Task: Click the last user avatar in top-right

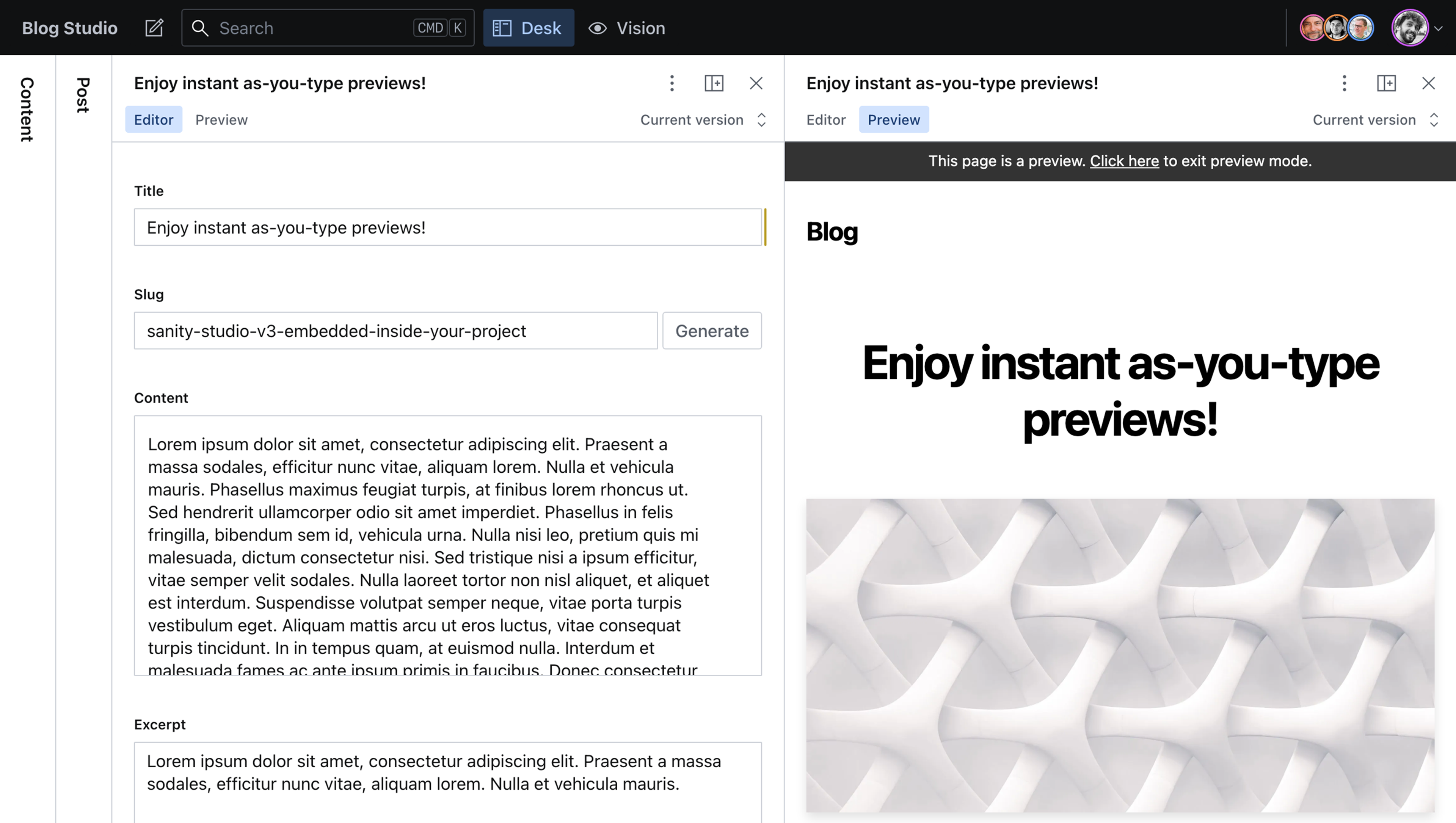Action: pos(1410,27)
